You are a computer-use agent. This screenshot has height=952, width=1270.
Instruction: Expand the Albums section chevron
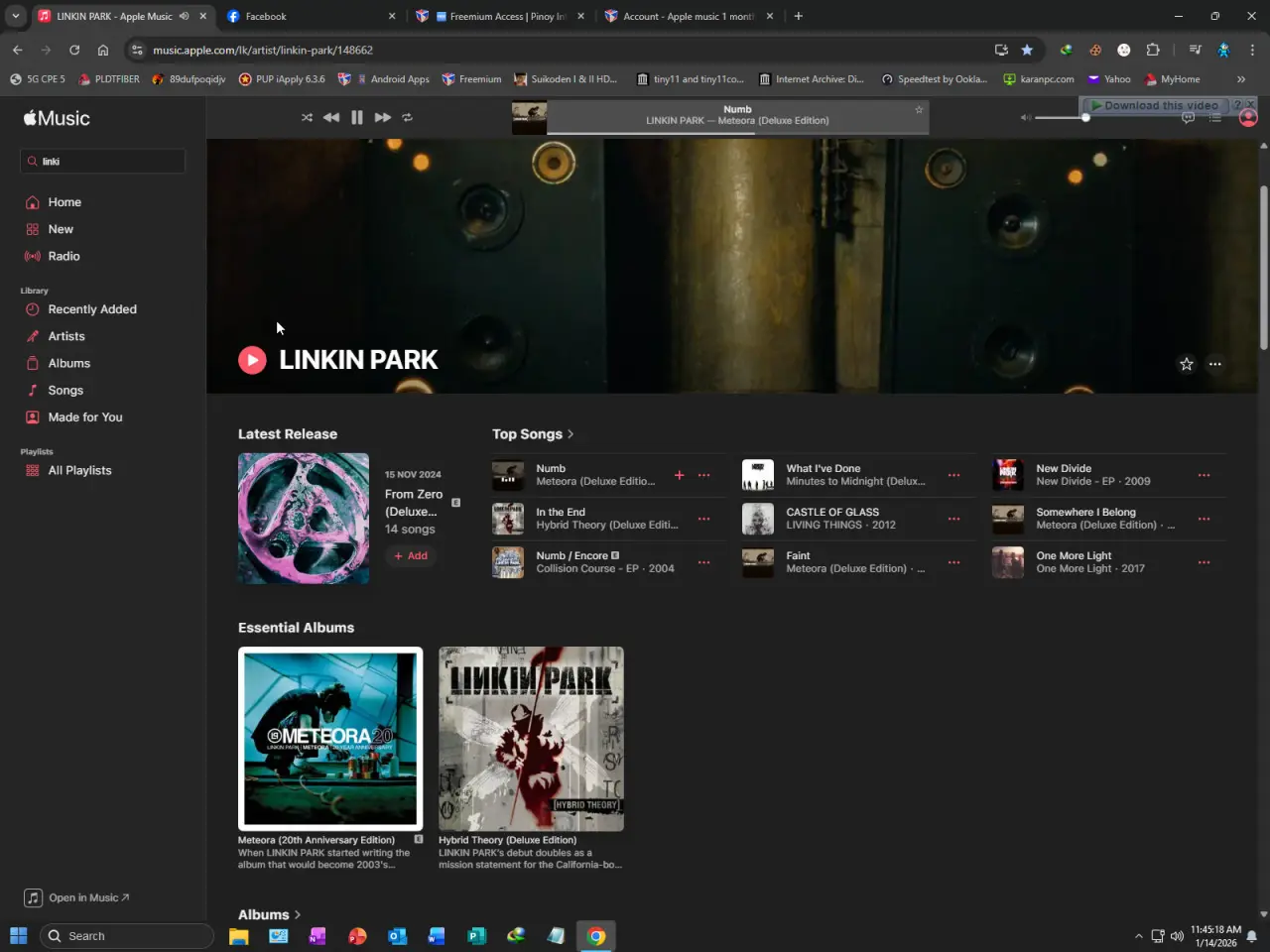click(x=297, y=915)
